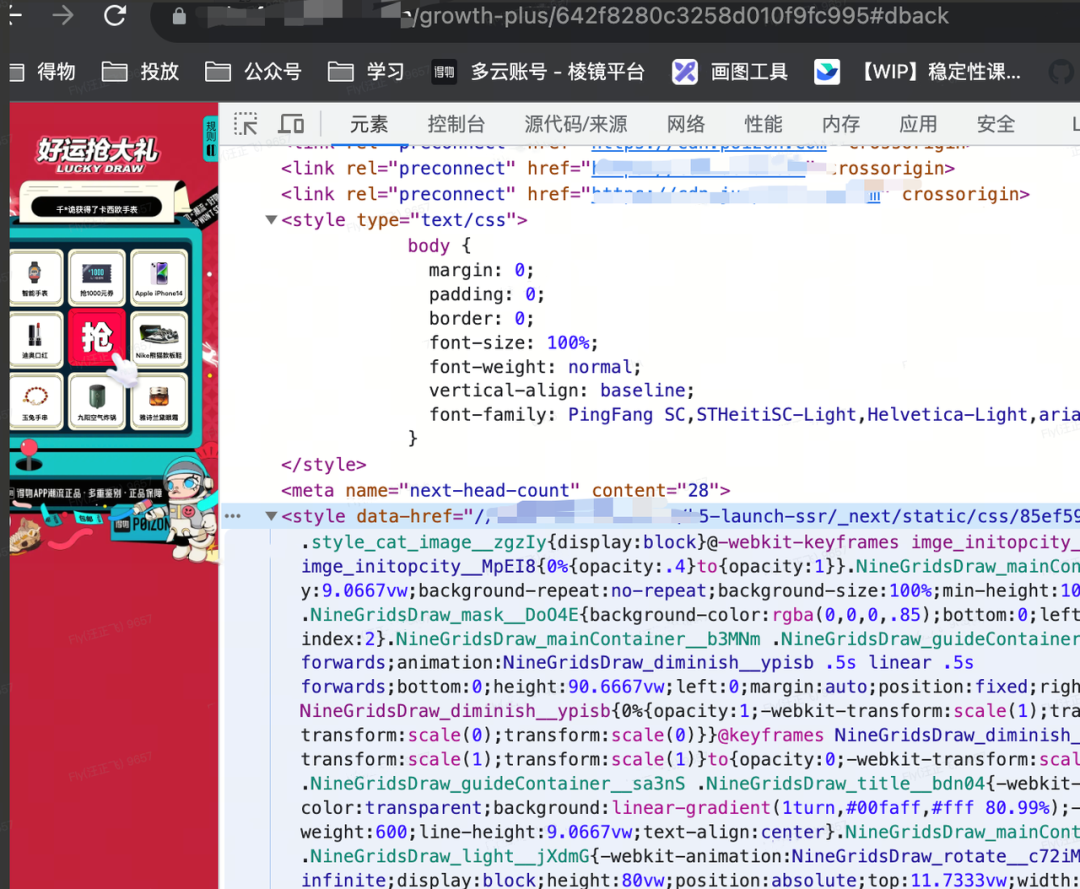Click the .style_cat_image__zgzIy text

click(x=426, y=543)
